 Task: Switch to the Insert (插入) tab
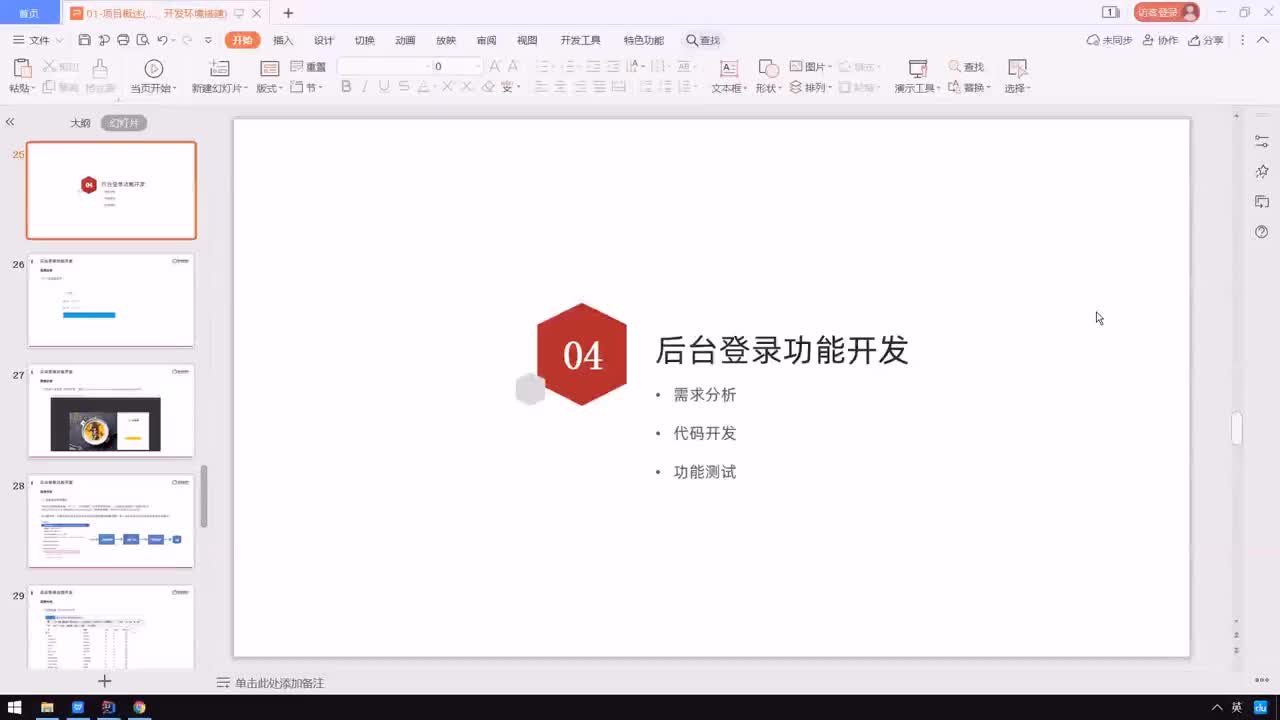click(x=283, y=40)
